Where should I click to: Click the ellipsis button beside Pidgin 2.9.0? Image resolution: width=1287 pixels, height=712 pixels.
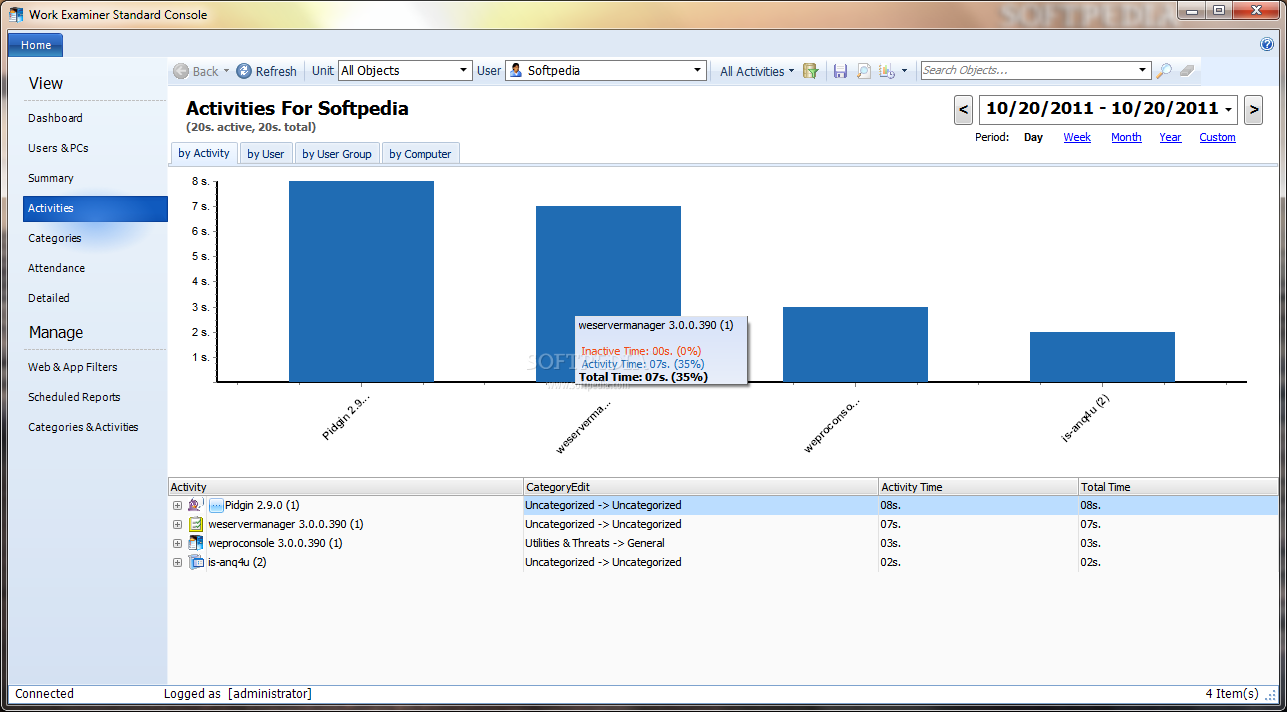coord(215,505)
